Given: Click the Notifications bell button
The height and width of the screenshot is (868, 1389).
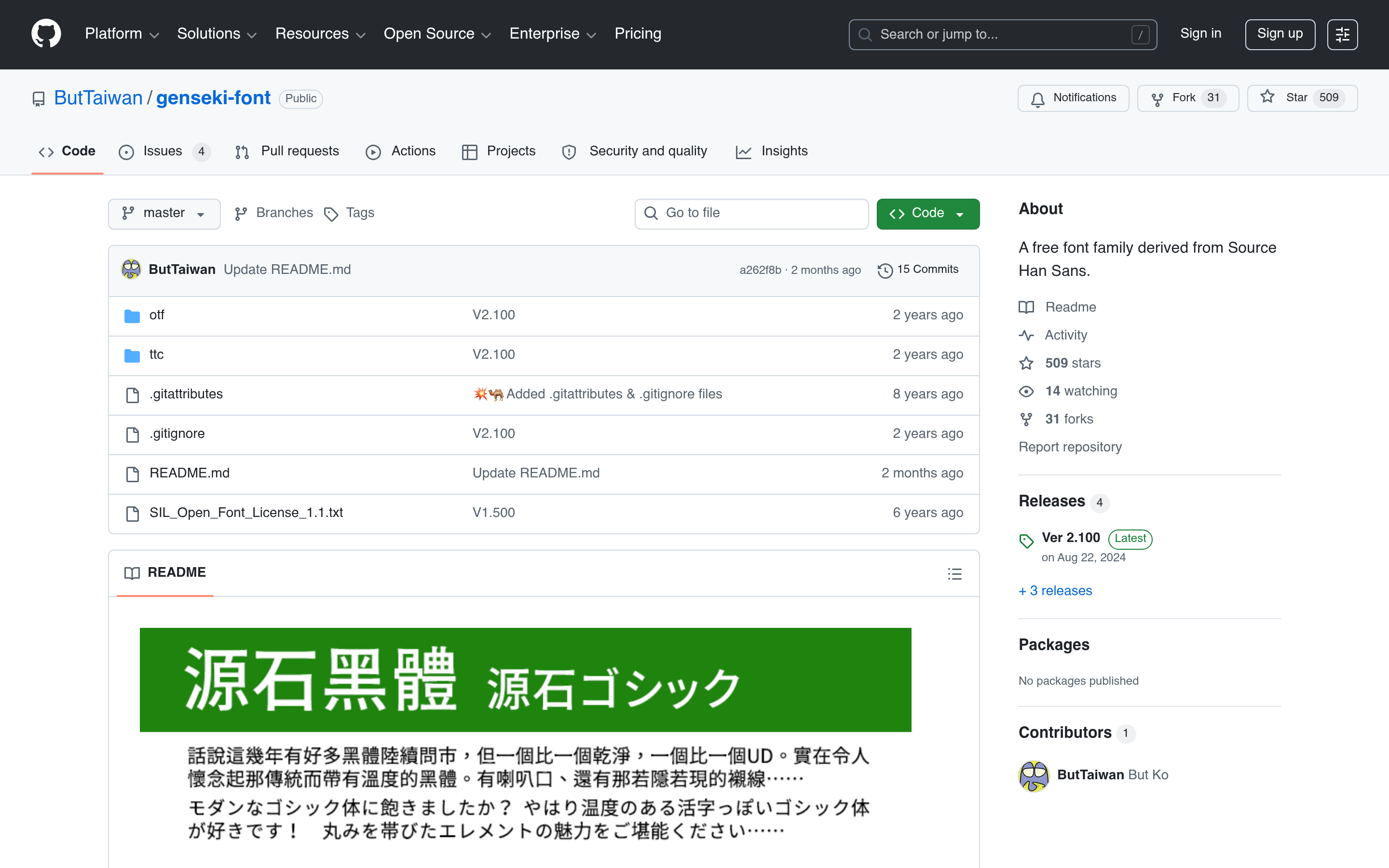Looking at the screenshot, I should [1073, 98].
